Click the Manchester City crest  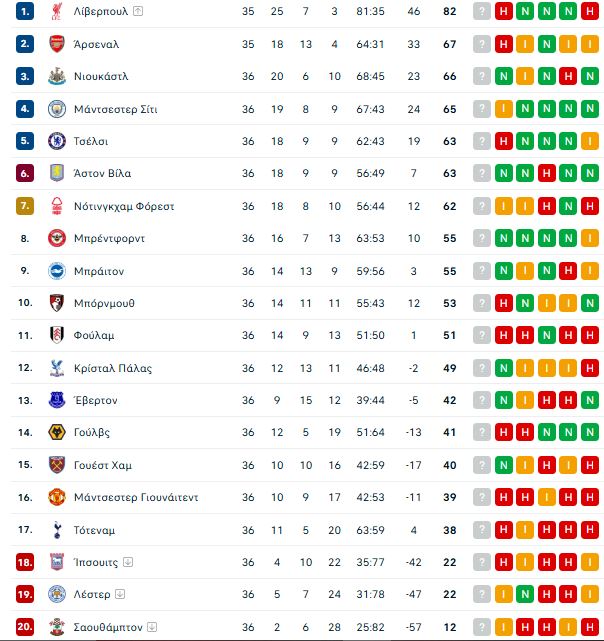click(x=57, y=109)
